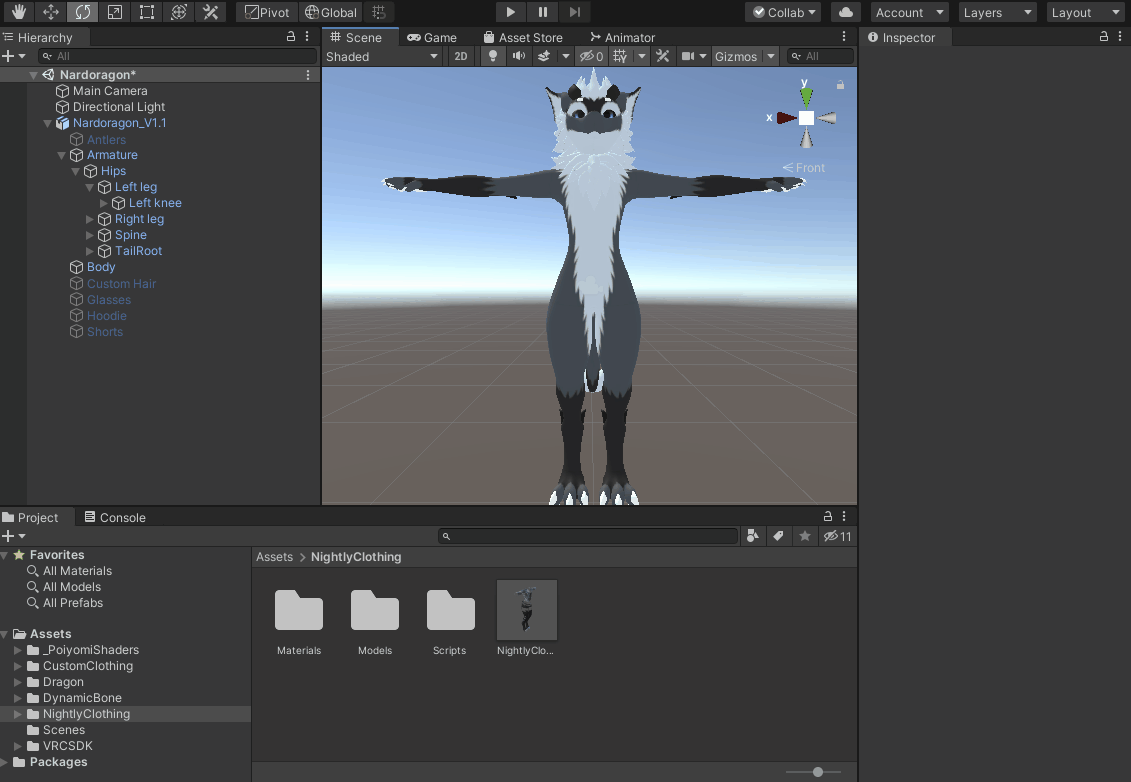The width and height of the screenshot is (1131, 782).
Task: Toggle hidden objects visibility in Scene
Action: point(591,56)
